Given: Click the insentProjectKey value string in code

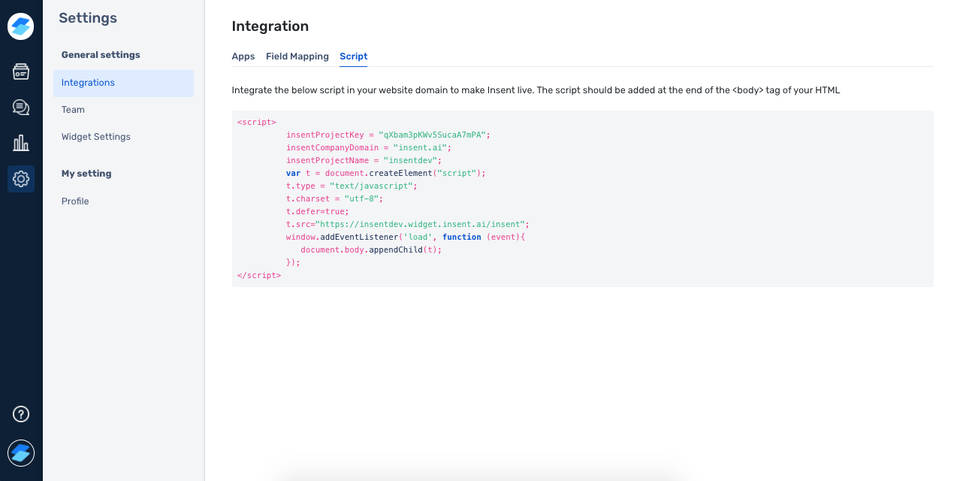Looking at the screenshot, I should coord(431,135).
